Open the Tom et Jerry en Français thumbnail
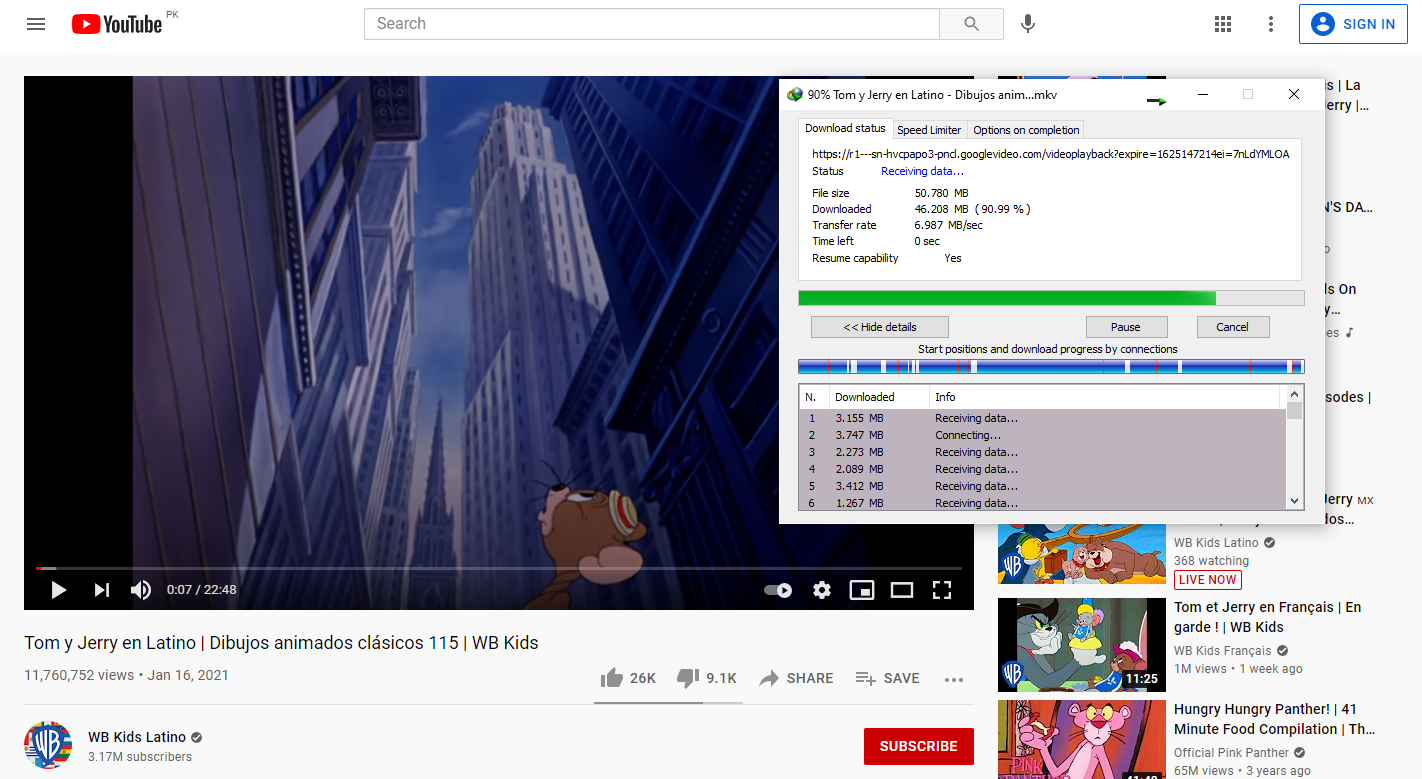The height and width of the screenshot is (779, 1422). pyautogui.click(x=1082, y=645)
